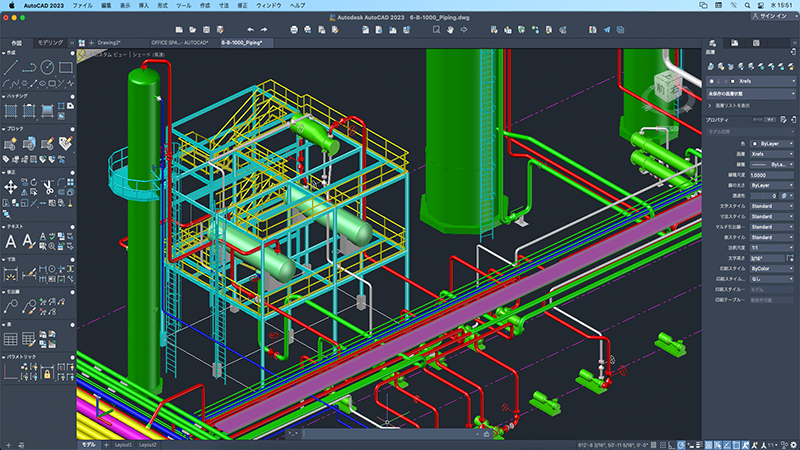Select the Linear Dimension tool
This screenshot has height=450, width=800.
(x=11, y=274)
